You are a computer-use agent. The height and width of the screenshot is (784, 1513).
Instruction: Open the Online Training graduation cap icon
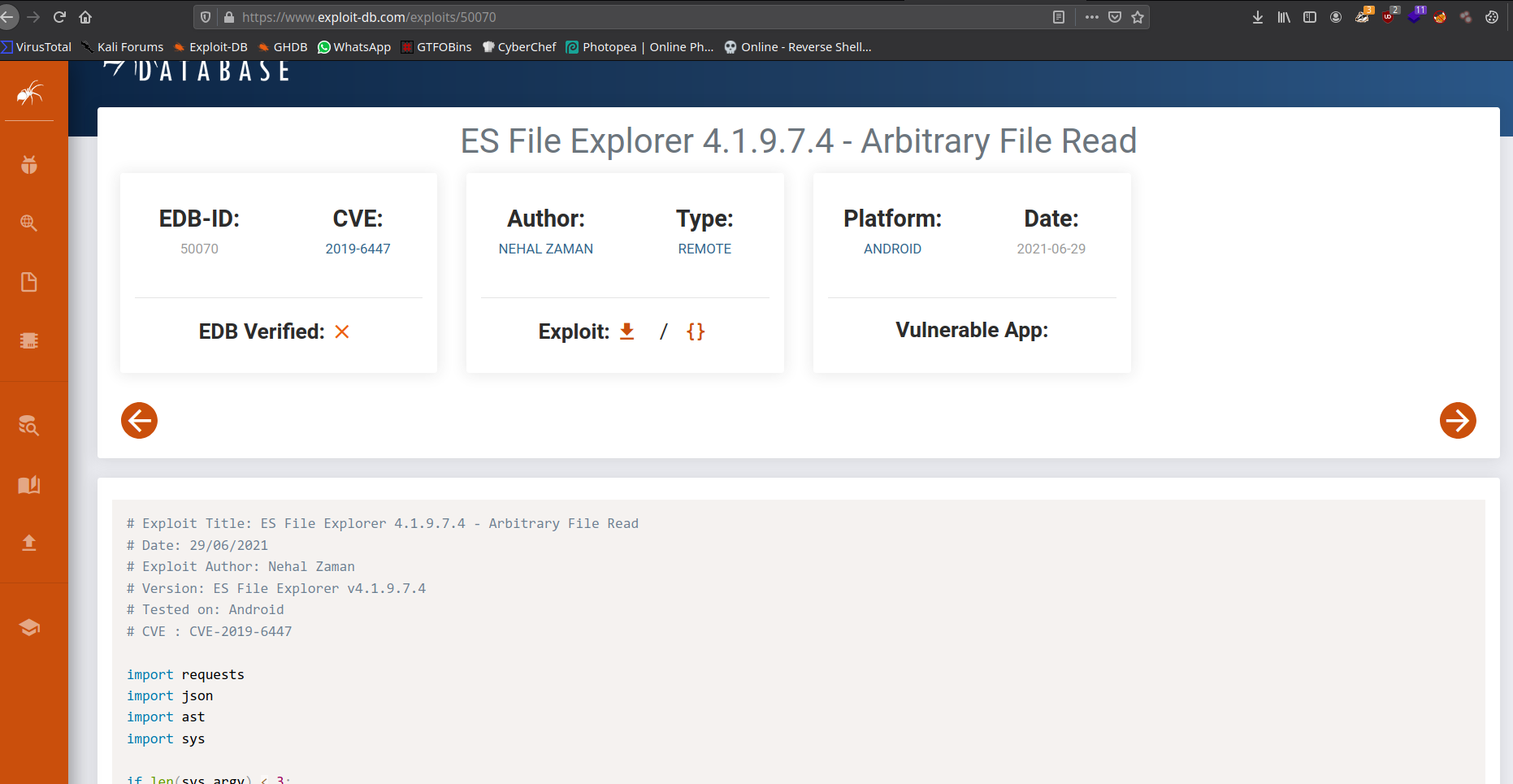tap(29, 627)
